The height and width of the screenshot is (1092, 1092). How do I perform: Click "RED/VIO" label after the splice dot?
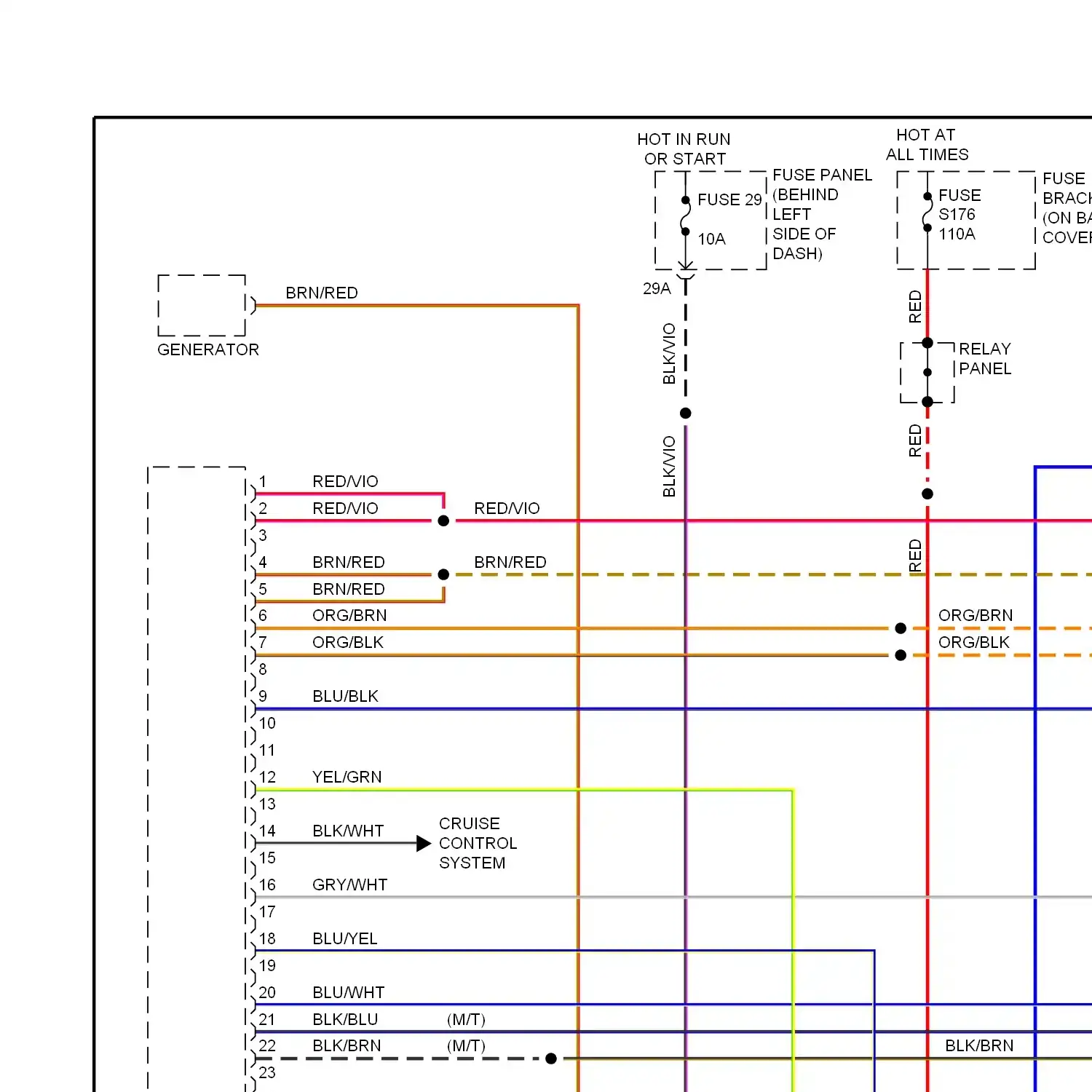pyautogui.click(x=507, y=508)
